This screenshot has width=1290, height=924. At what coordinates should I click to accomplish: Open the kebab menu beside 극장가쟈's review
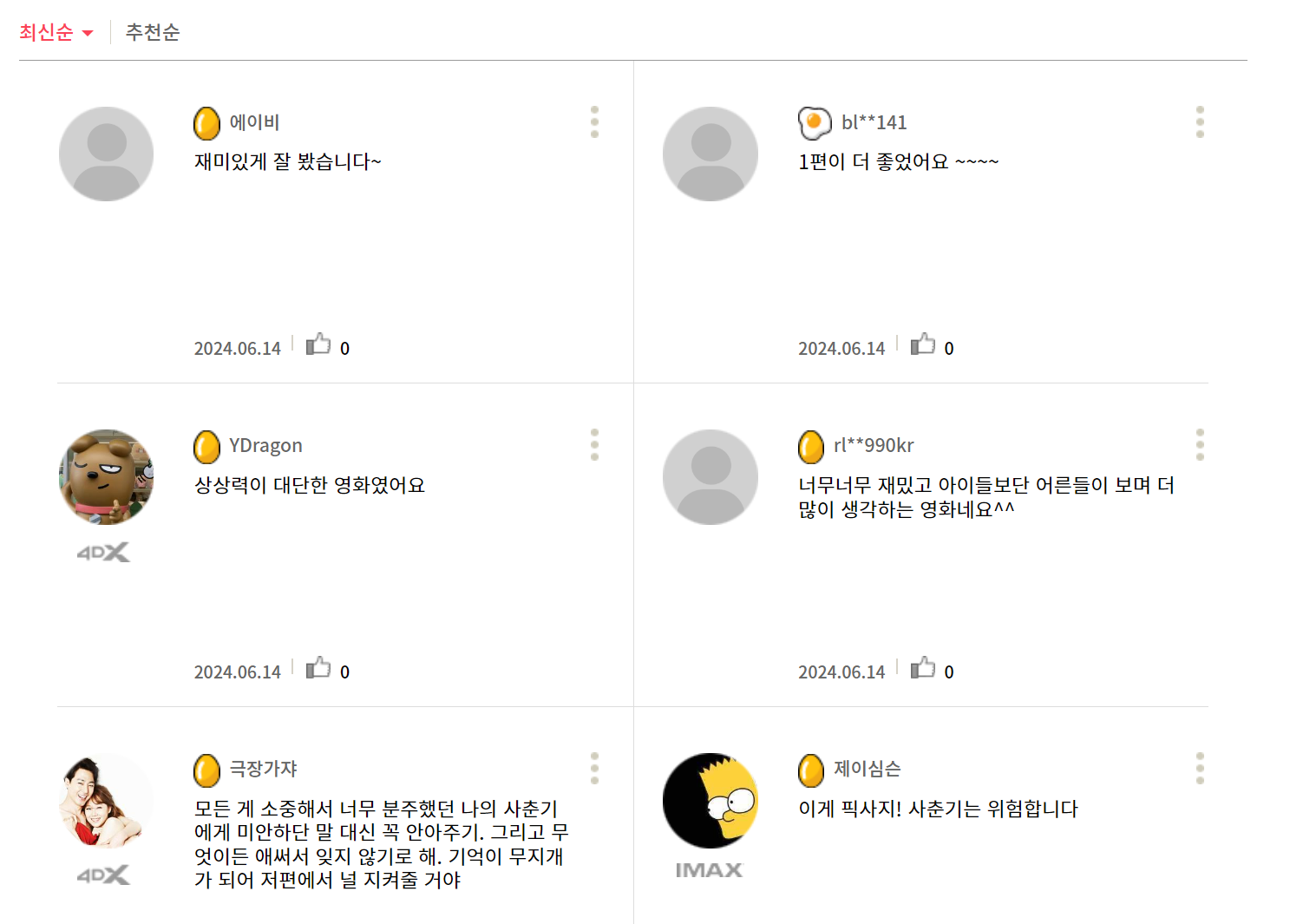coord(594,769)
